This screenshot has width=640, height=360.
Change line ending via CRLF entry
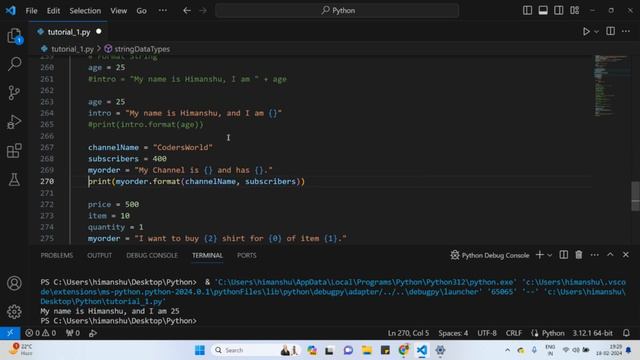click(513, 333)
